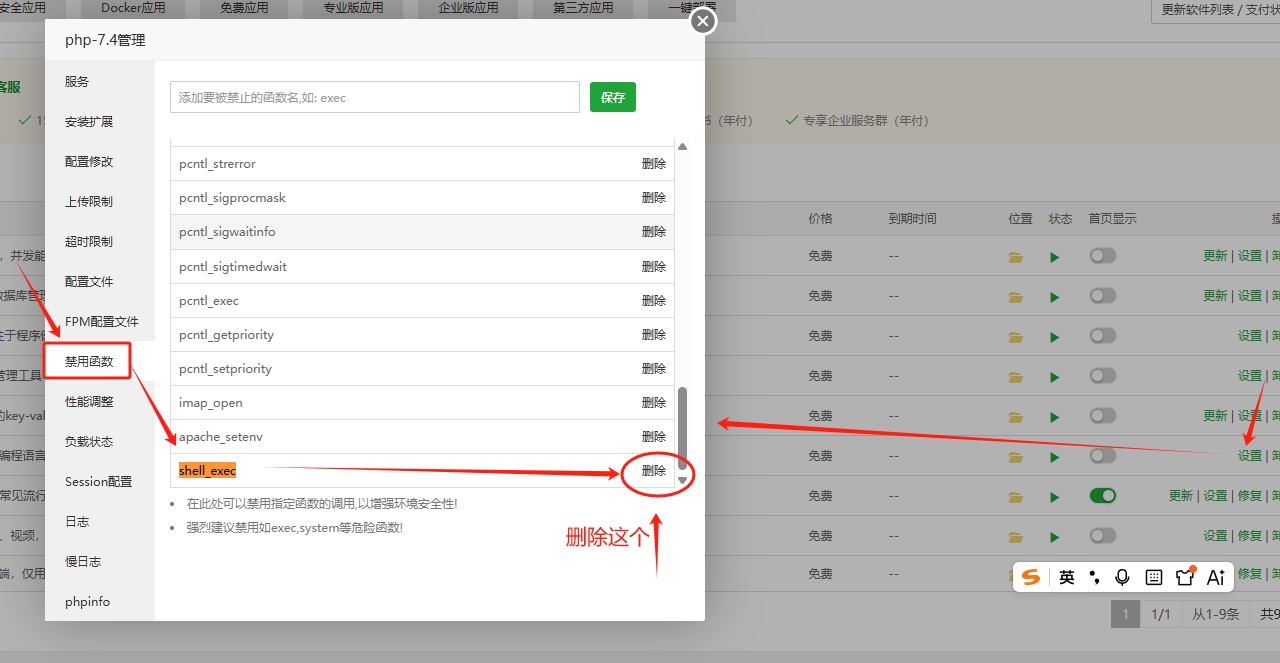1280x663 pixels.
Task: Click the Sogou input method logo icon
Action: (1031, 577)
